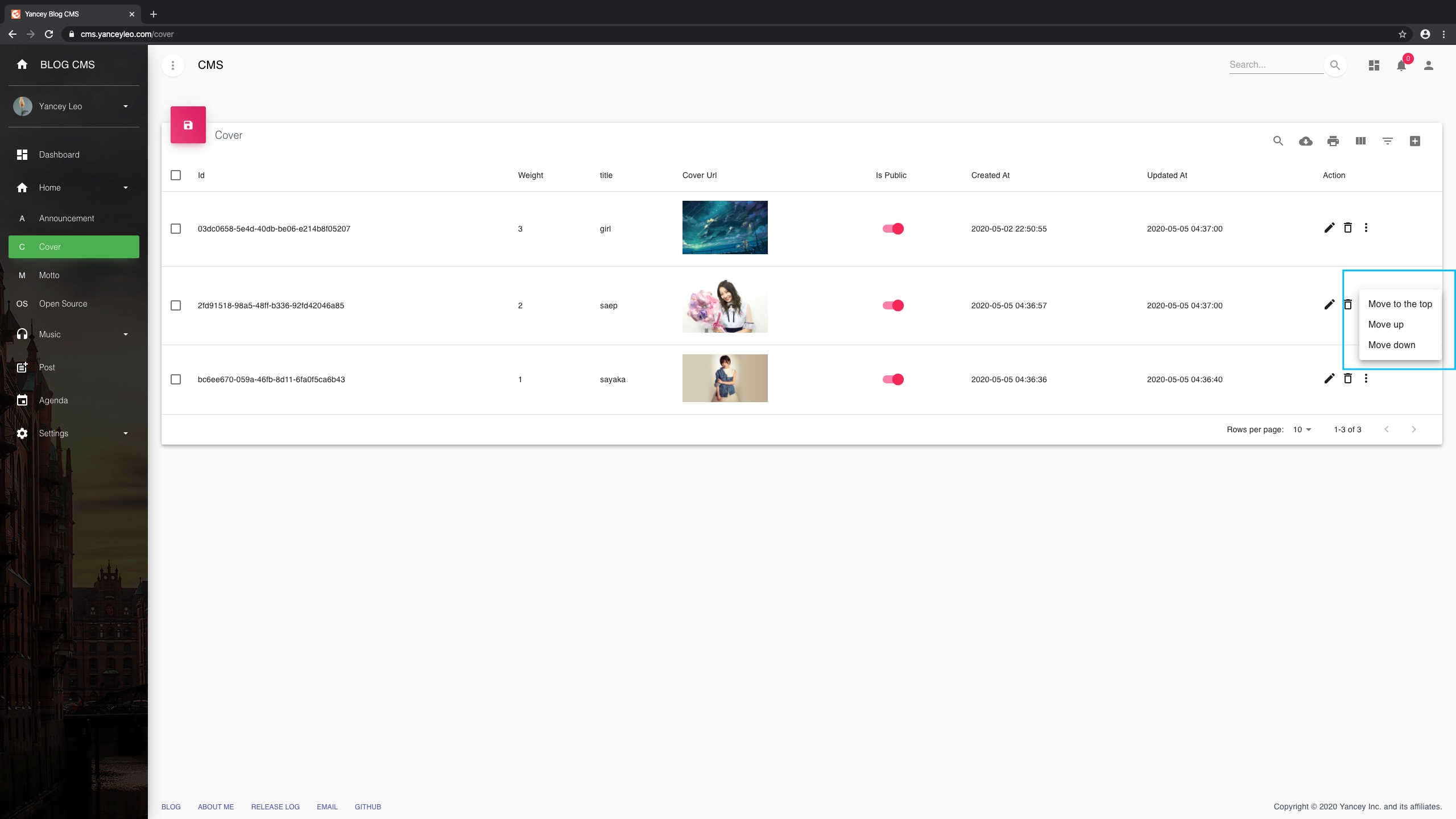The image size is (1456, 819).
Task: Open the Rows per page dropdown
Action: 1302,429
